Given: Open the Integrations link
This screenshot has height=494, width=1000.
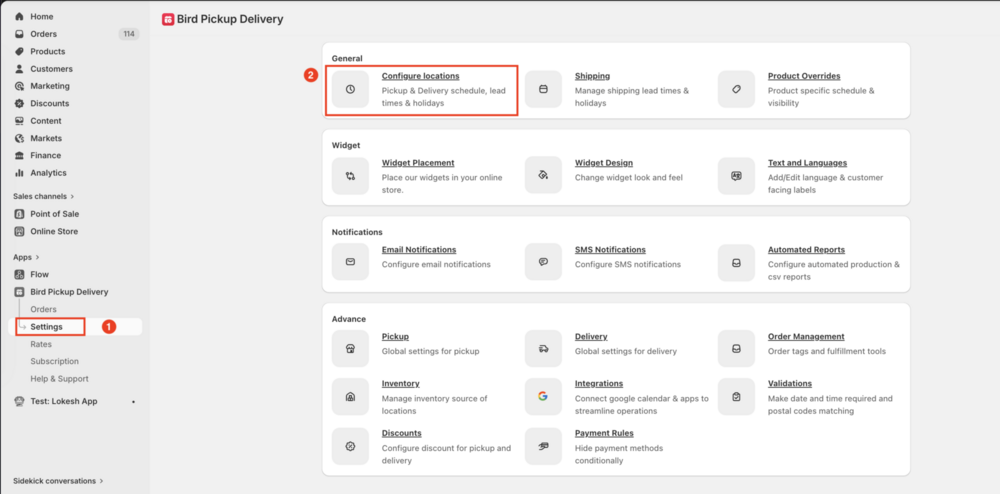Looking at the screenshot, I should click(x=599, y=384).
